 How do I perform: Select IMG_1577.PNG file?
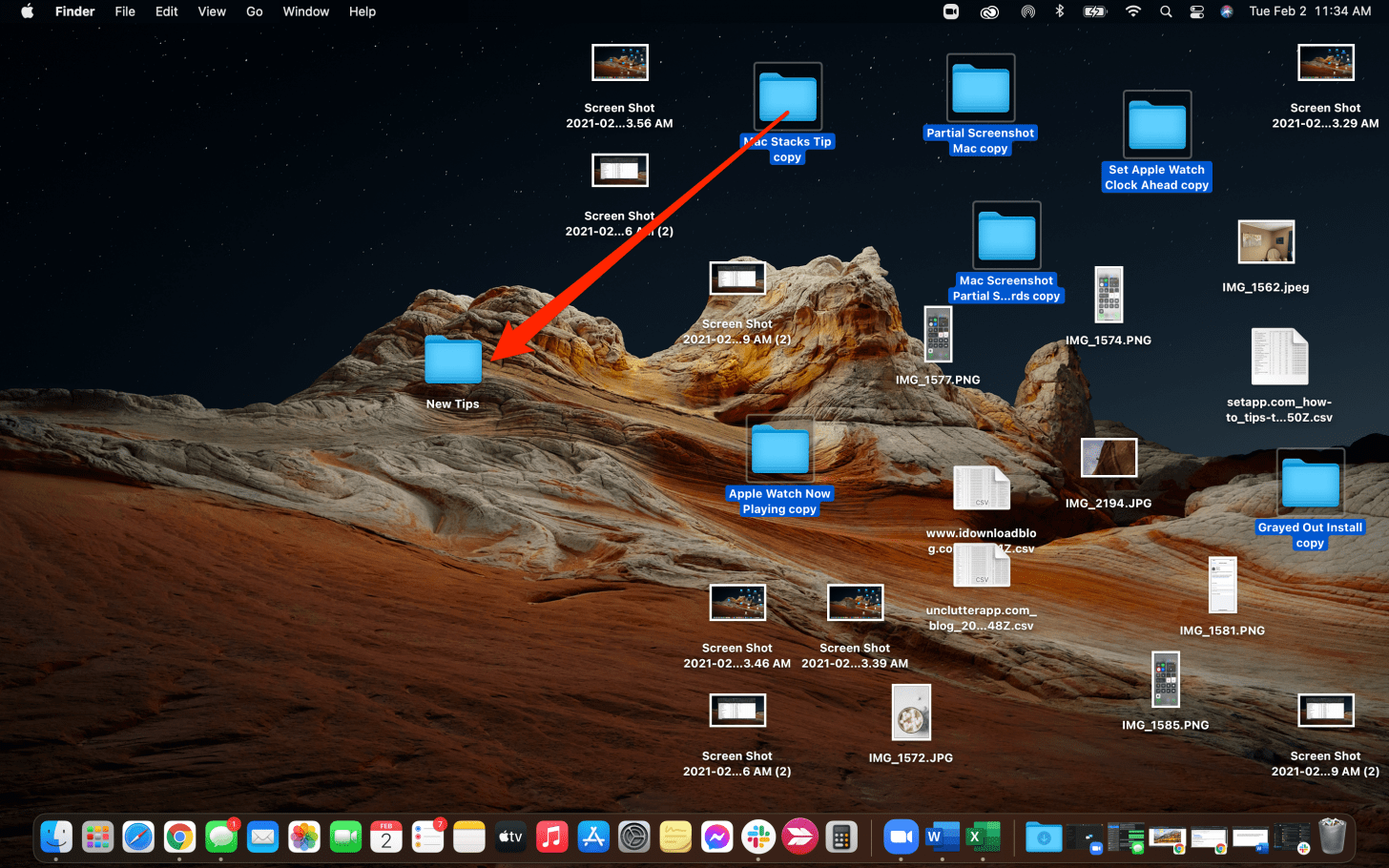(x=939, y=335)
